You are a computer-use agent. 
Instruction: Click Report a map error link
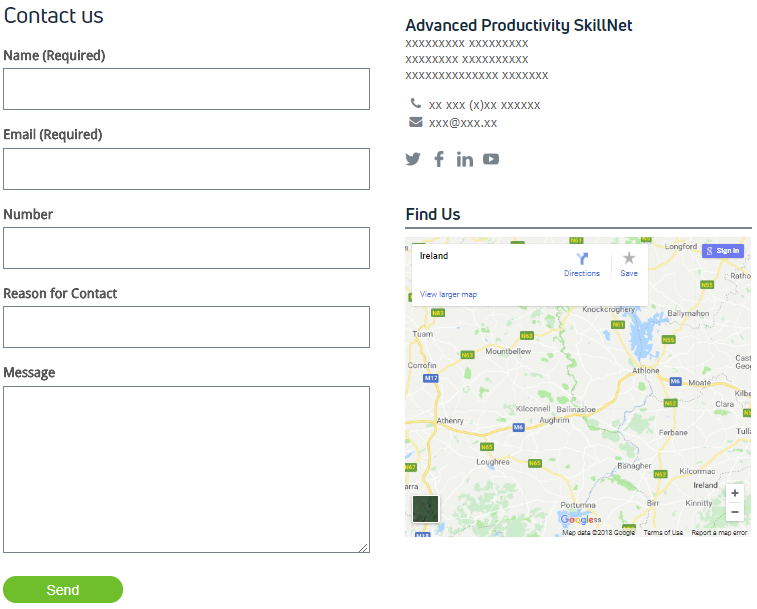tap(719, 533)
